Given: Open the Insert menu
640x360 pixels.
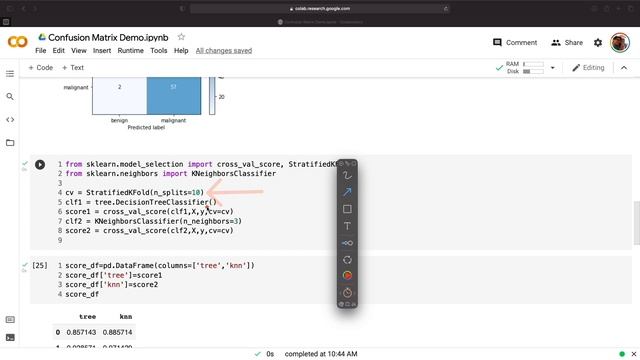Looking at the screenshot, I should click(102, 51).
